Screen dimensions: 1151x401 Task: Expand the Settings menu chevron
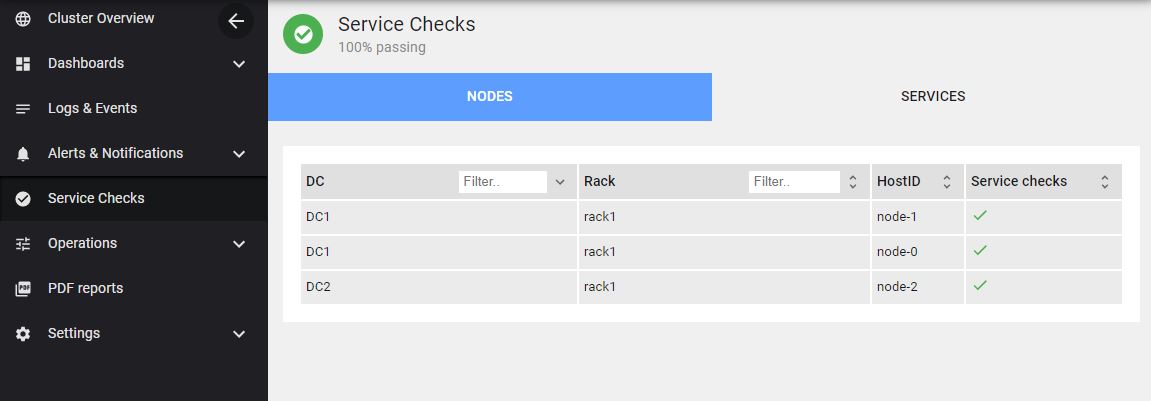tap(239, 334)
